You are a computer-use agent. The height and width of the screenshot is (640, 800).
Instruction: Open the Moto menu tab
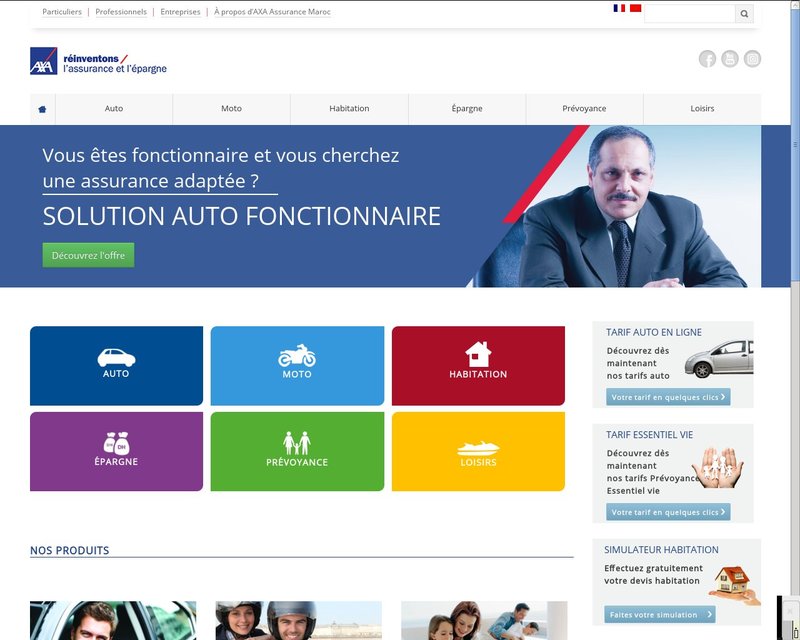[232, 109]
